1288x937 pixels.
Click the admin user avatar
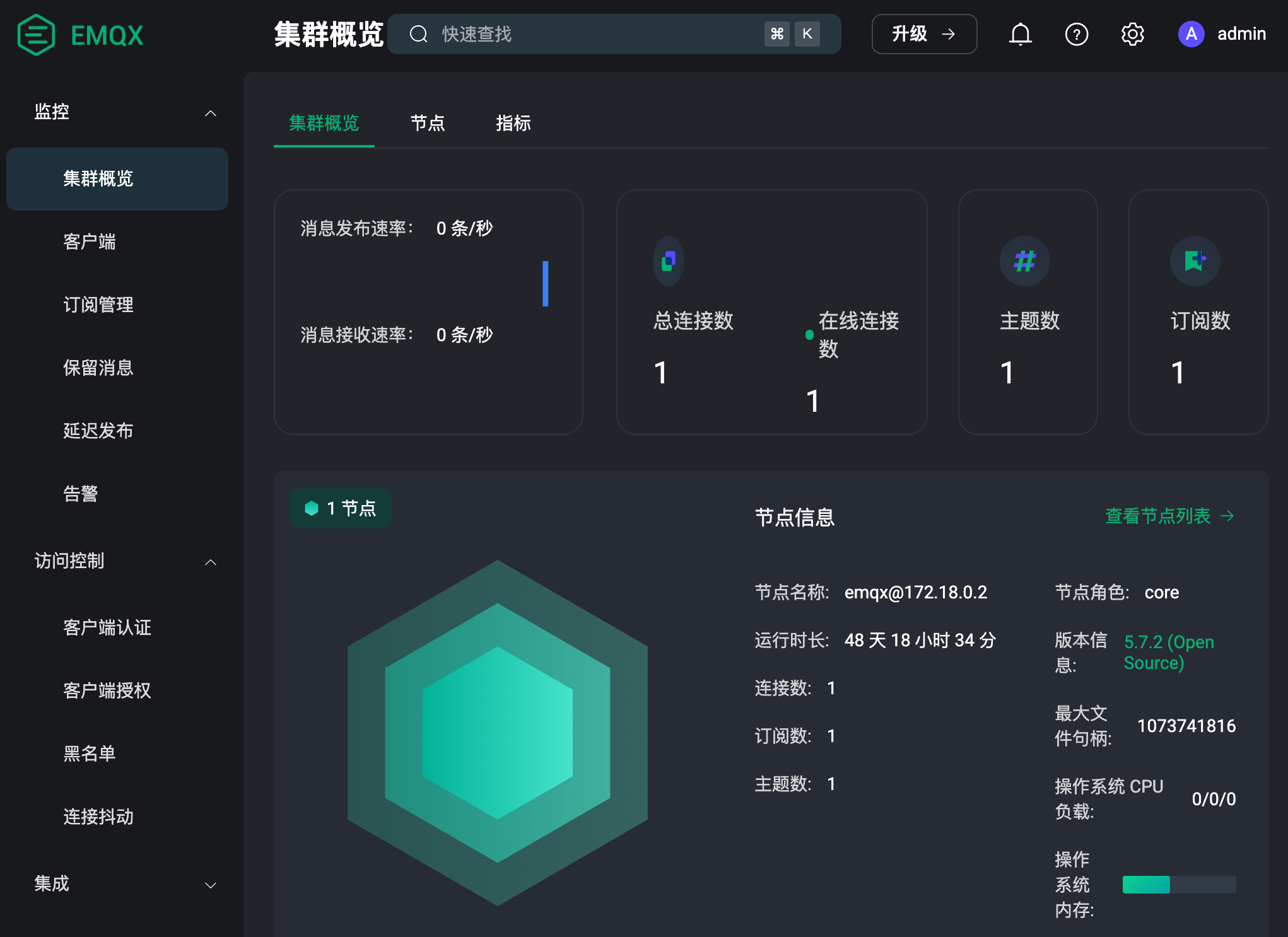[x=1191, y=34]
